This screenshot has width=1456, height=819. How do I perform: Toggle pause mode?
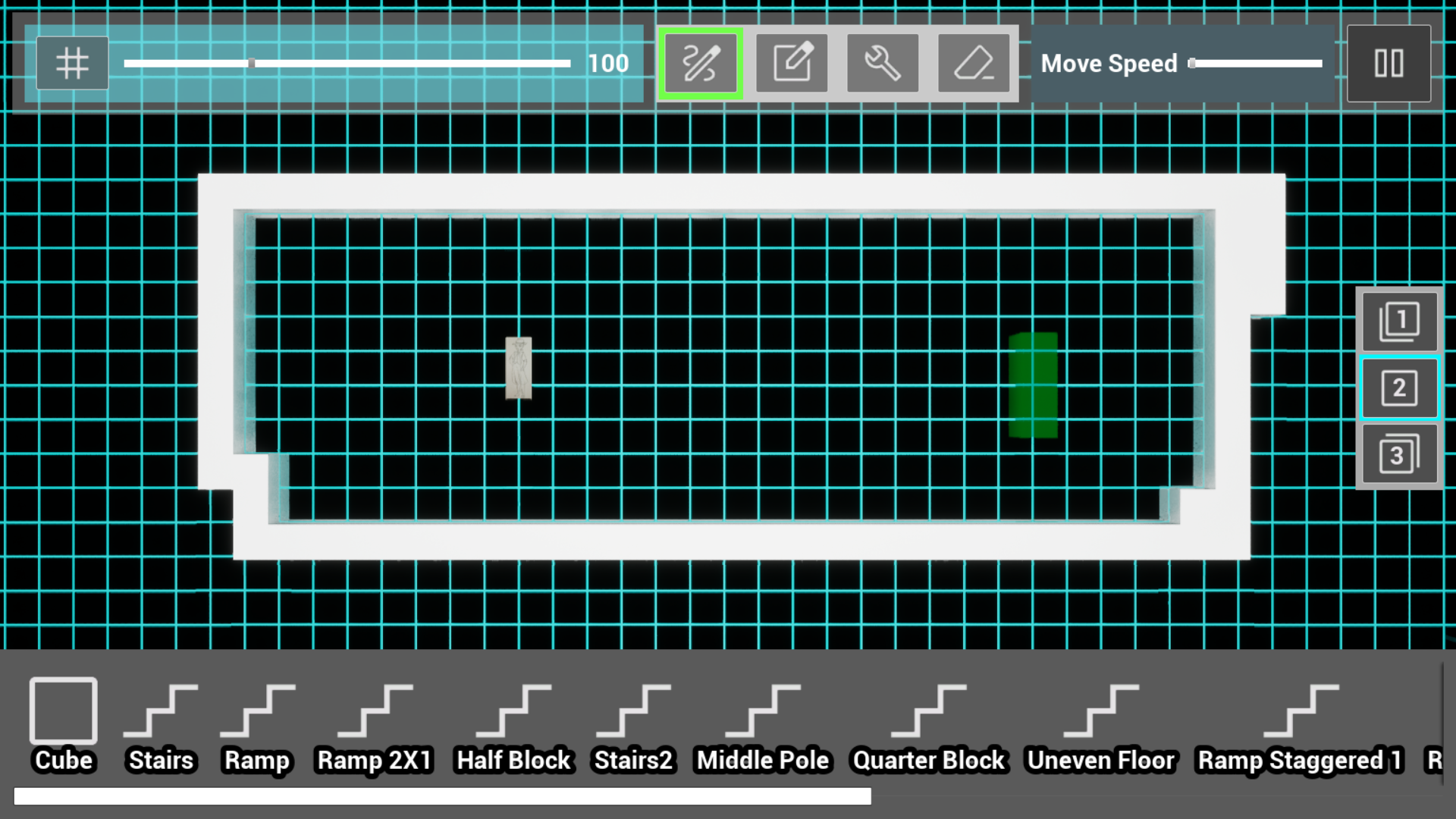[x=1389, y=64]
